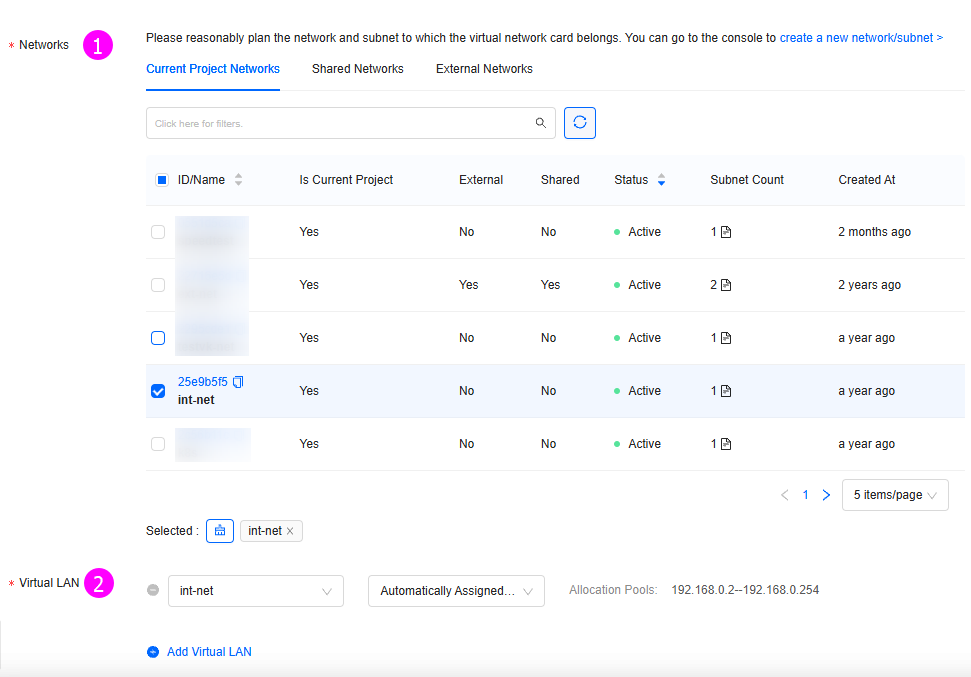This screenshot has height=677, width=971.
Task: Open create a new network/subnet link
Action: (x=861, y=38)
